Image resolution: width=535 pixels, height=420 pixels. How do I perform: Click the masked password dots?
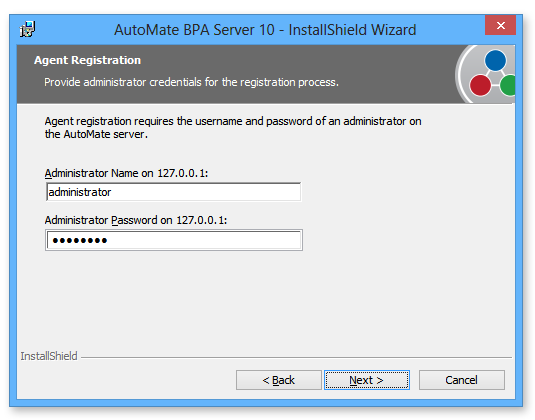(80, 241)
